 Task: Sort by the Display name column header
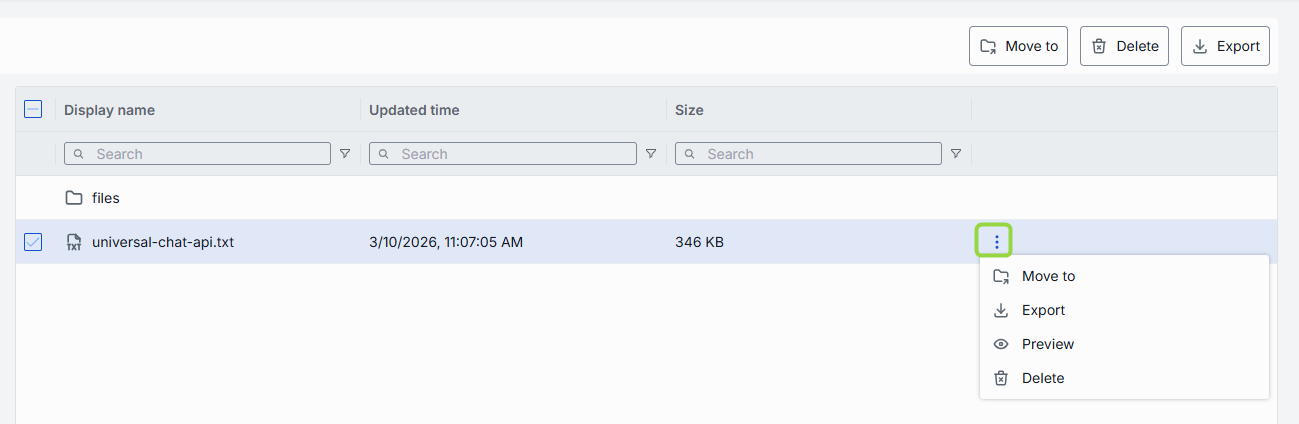point(110,110)
